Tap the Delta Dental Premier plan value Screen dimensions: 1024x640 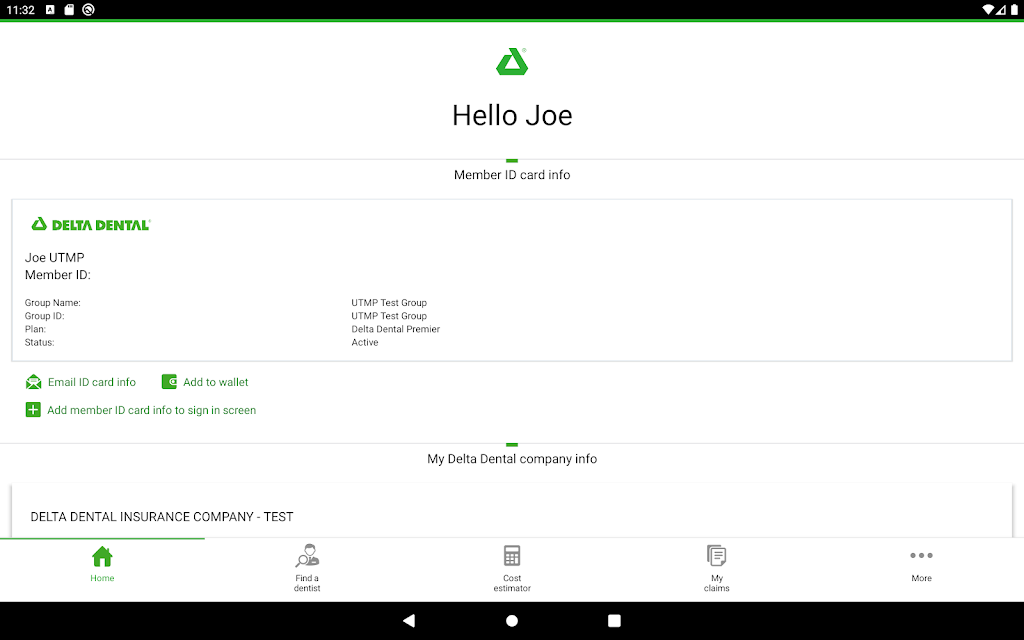(x=395, y=329)
